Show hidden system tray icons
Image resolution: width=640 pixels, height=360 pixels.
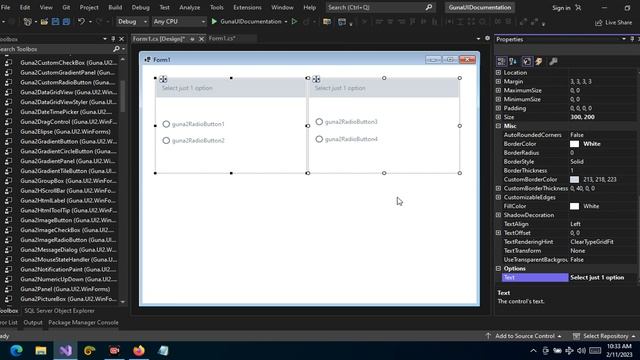(x=533, y=351)
